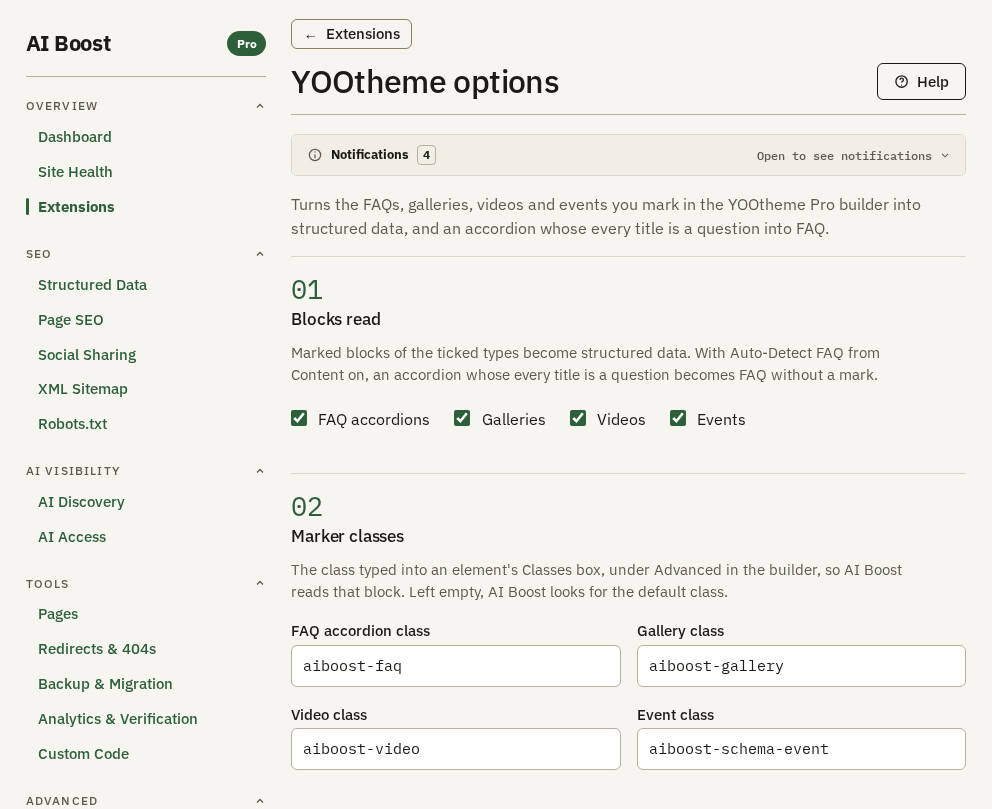Open Page SEO in sidebar
This screenshot has width=992, height=809.
click(x=71, y=320)
